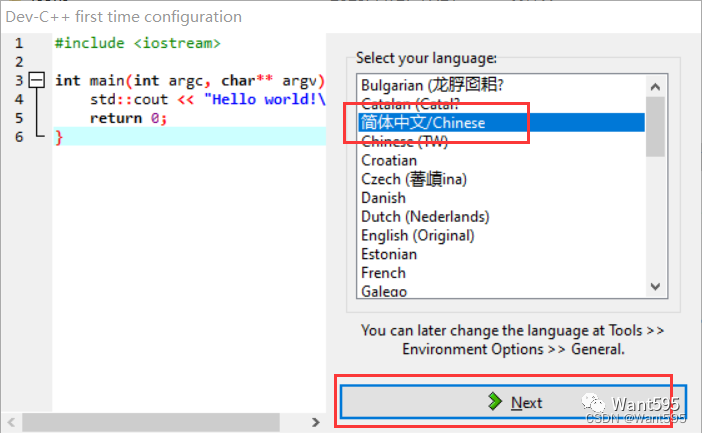Click the return 0; code line
702x433 pixels.
point(128,118)
